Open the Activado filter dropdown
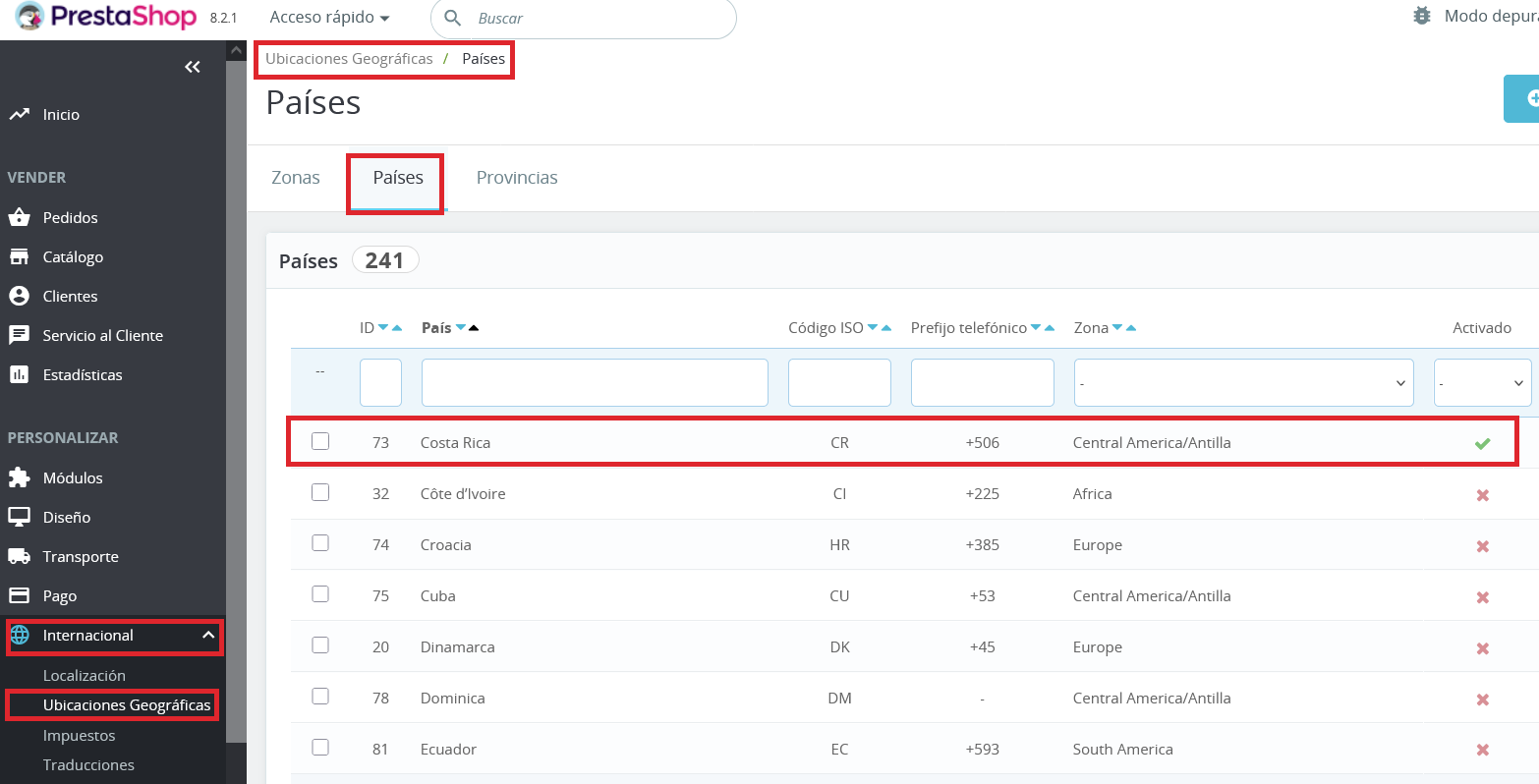 click(1482, 382)
